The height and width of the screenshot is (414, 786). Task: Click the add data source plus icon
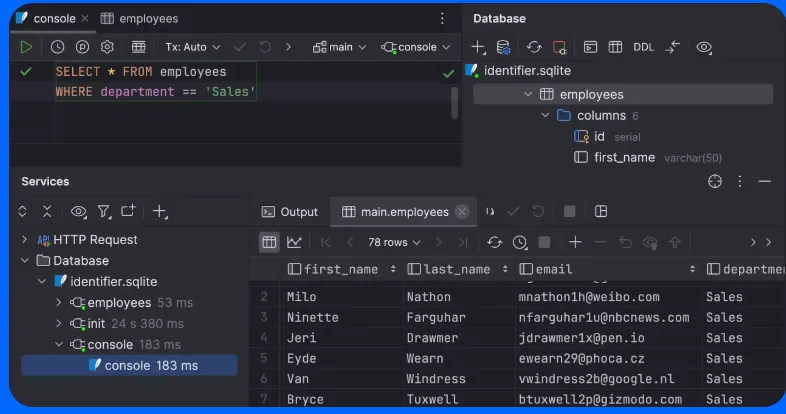coord(479,47)
